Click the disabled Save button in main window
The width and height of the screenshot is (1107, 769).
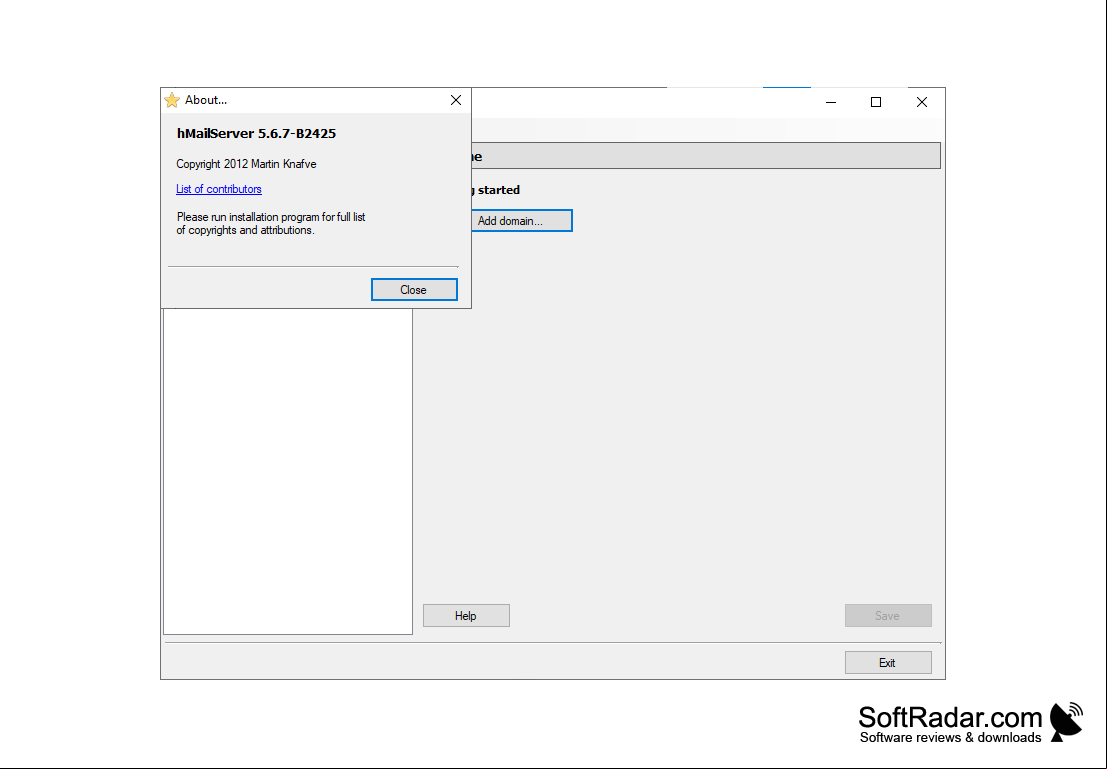[x=888, y=616]
